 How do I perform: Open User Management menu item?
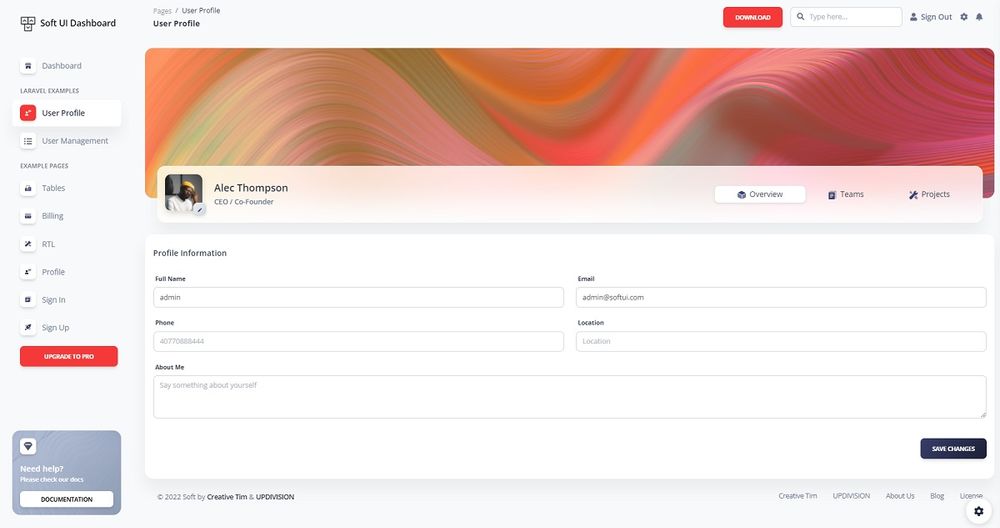(66, 141)
